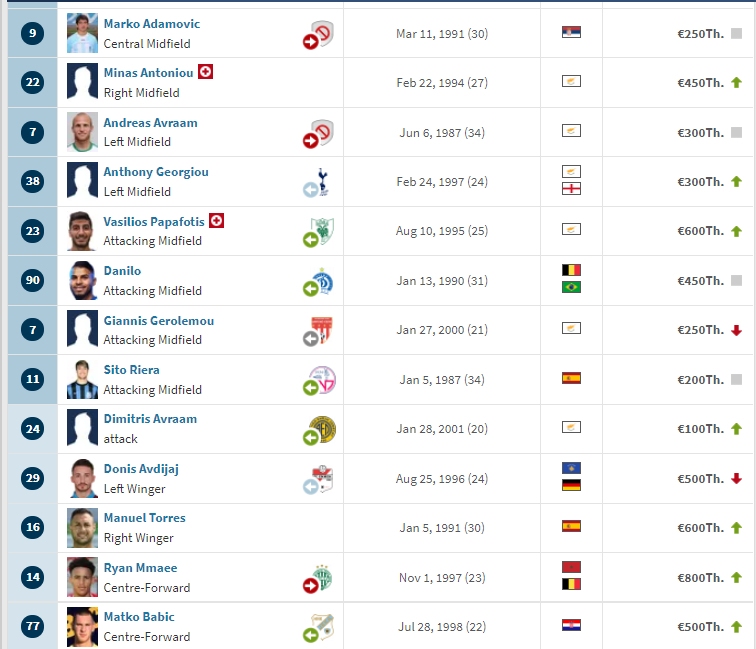
Task: Click Matko Babic's player photo
Action: [82, 626]
